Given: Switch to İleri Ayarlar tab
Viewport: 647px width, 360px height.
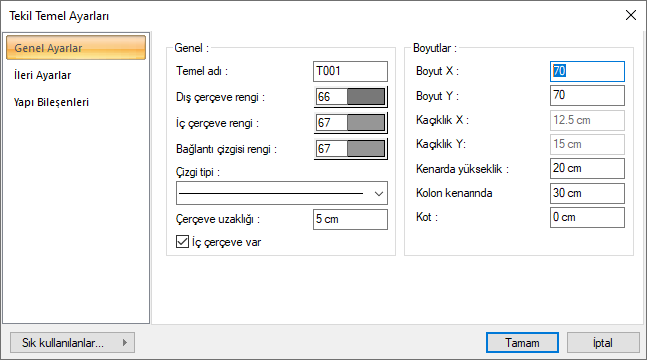Looking at the screenshot, I should (42, 75).
